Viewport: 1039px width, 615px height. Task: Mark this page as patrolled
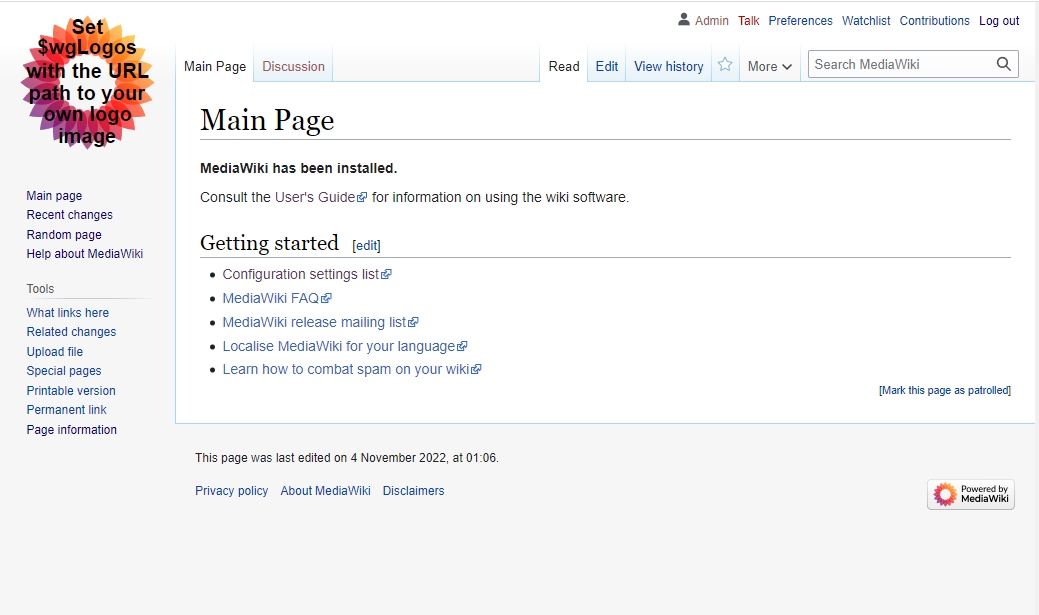tap(945, 390)
